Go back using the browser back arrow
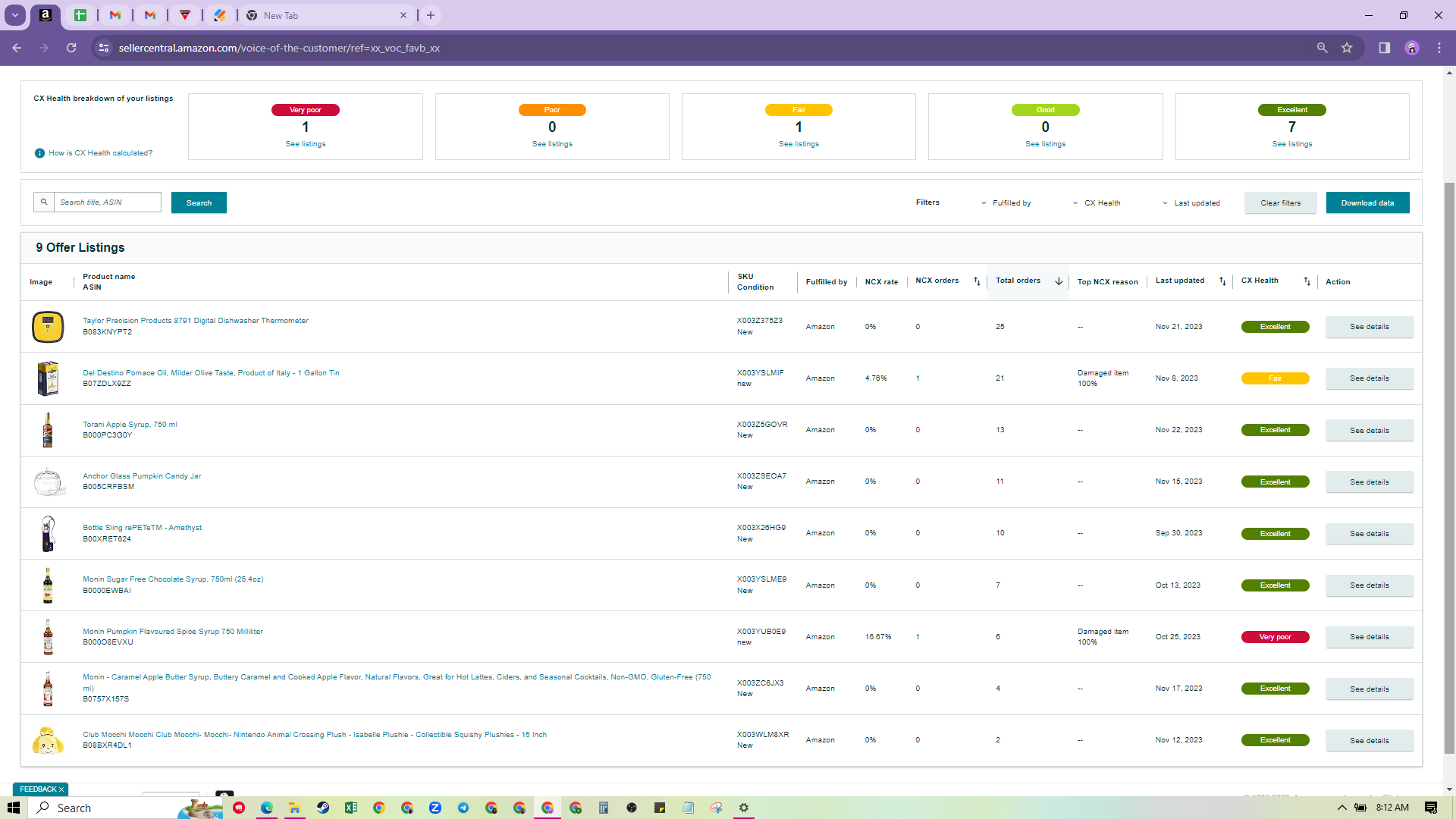 pyautogui.click(x=17, y=48)
